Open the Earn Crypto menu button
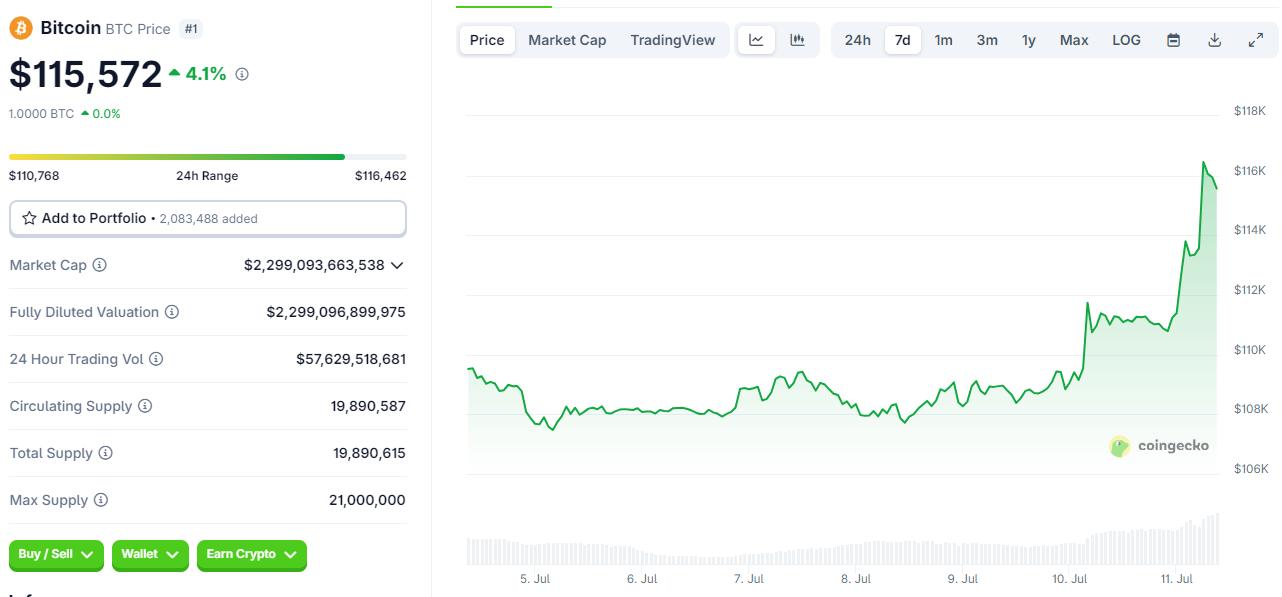The image size is (1282, 597). click(251, 554)
